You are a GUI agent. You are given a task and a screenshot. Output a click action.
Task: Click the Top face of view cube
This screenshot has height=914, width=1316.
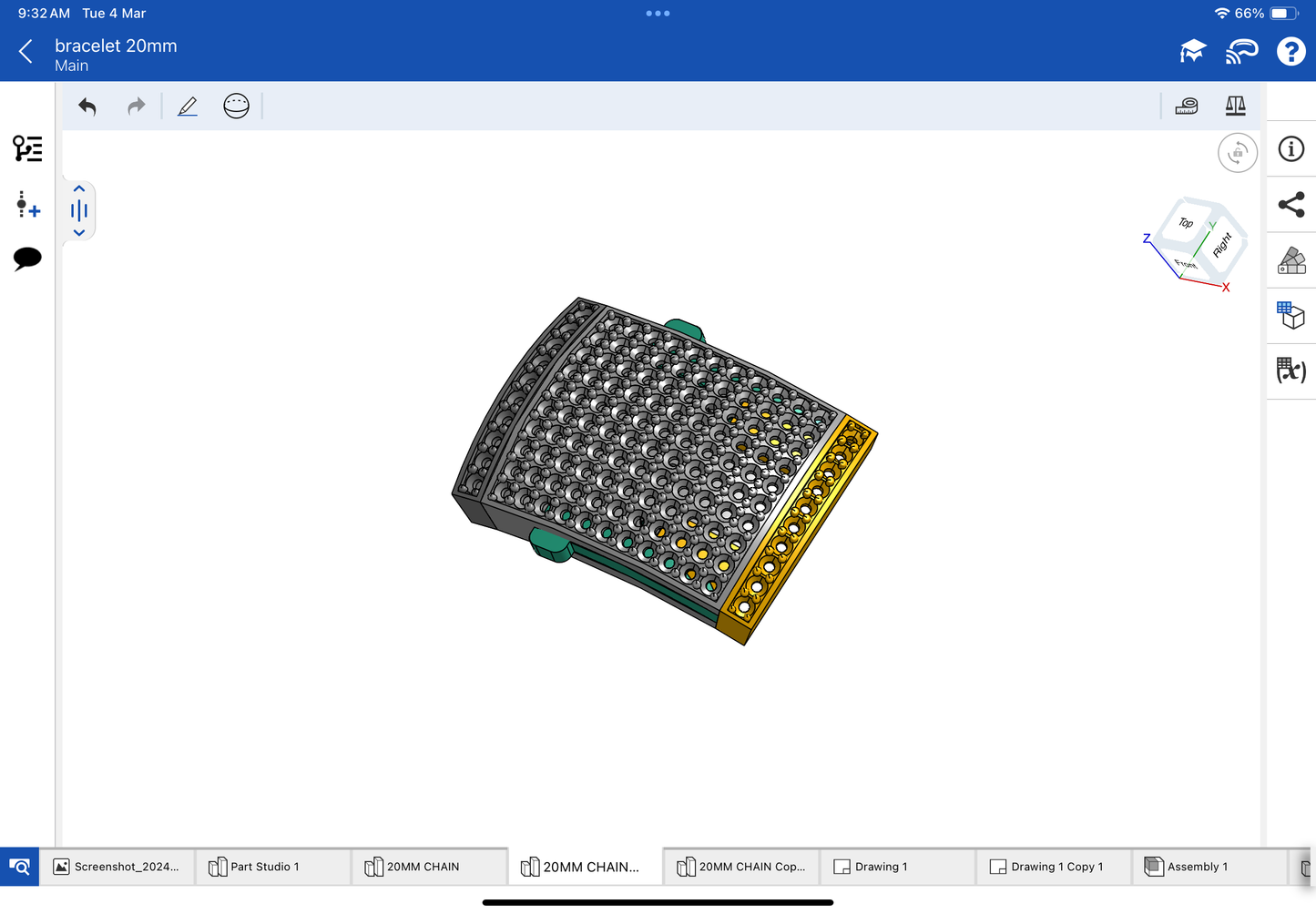point(1185,223)
